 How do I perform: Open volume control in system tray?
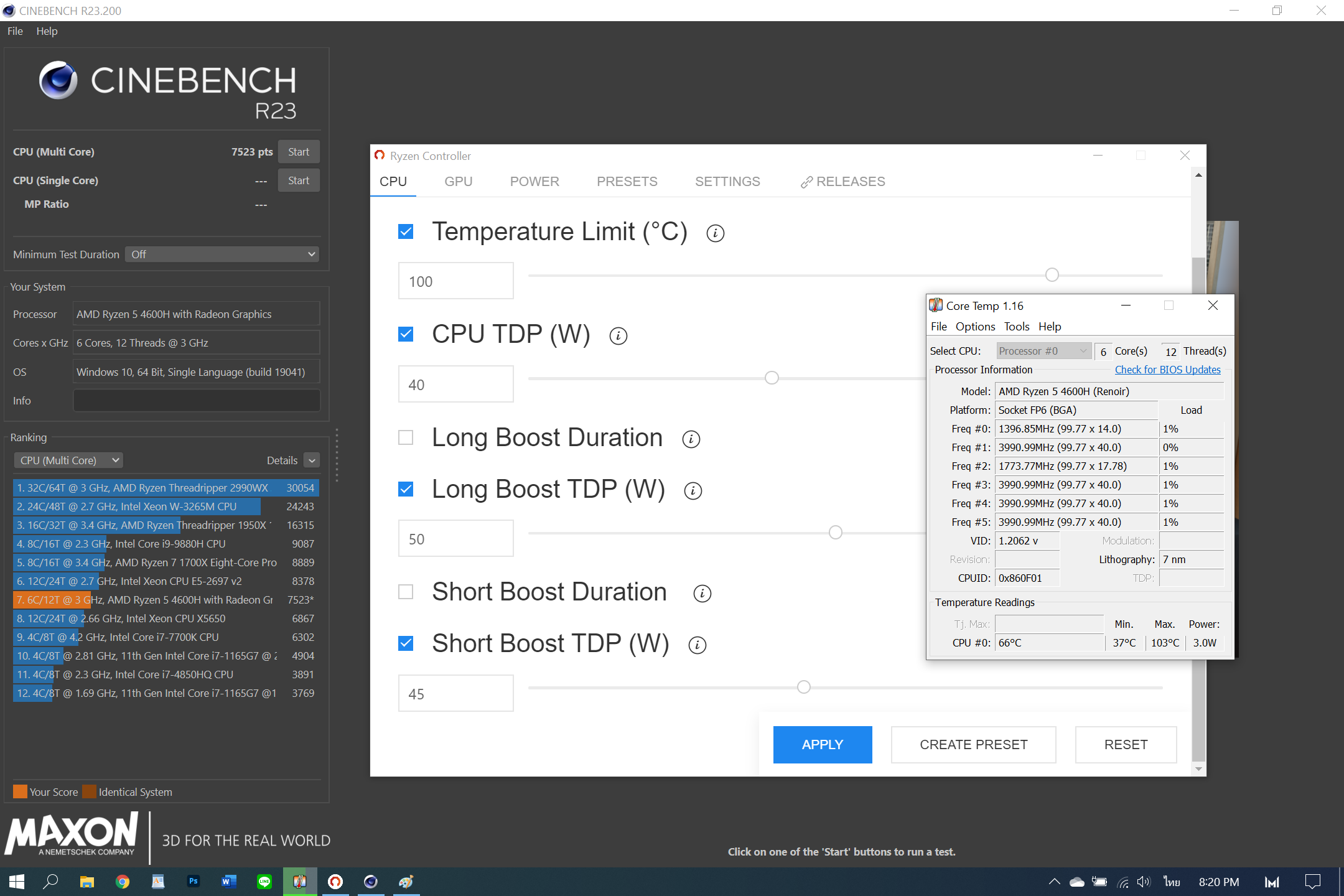[x=1144, y=882]
